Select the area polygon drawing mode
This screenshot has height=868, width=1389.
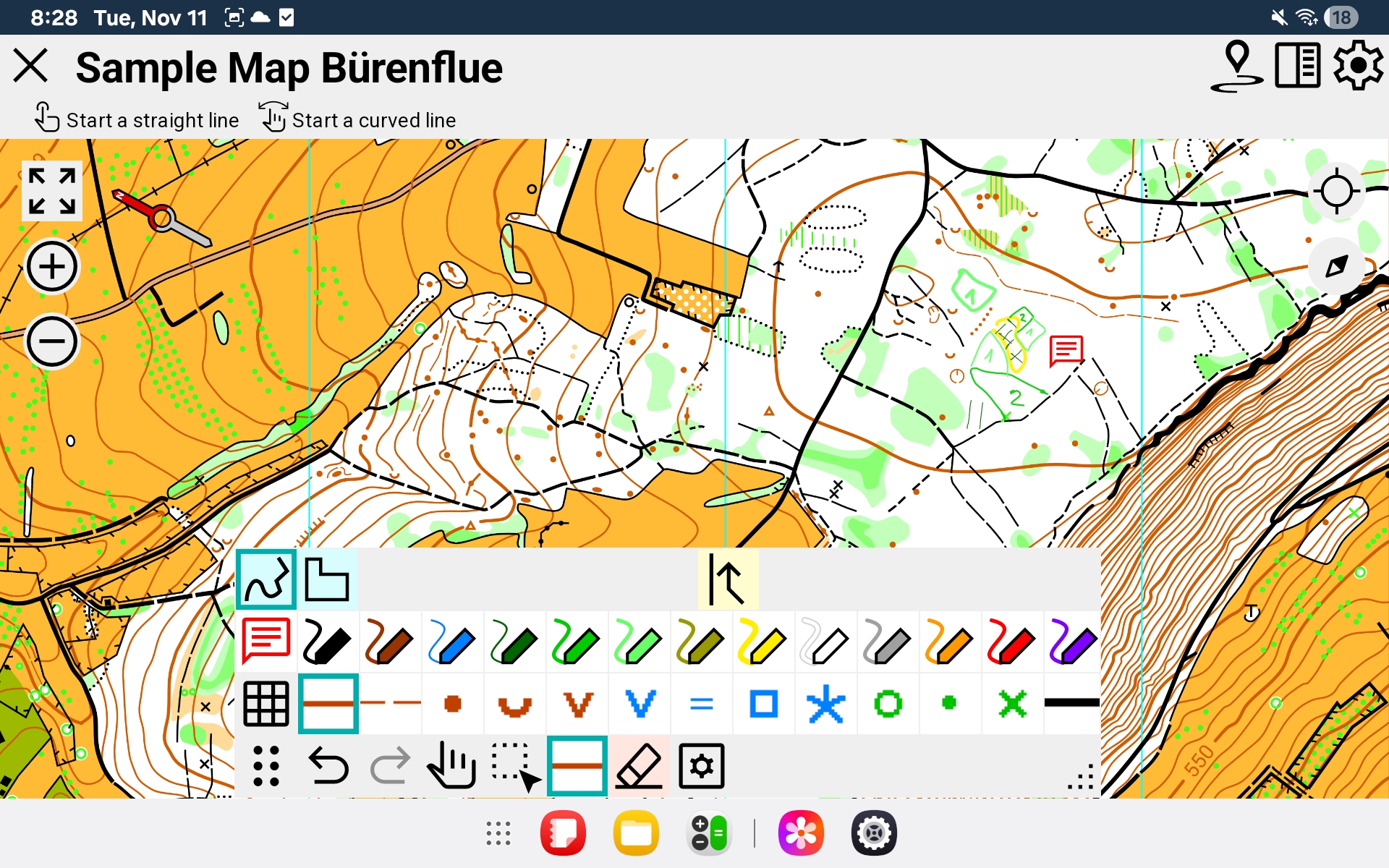(x=327, y=579)
